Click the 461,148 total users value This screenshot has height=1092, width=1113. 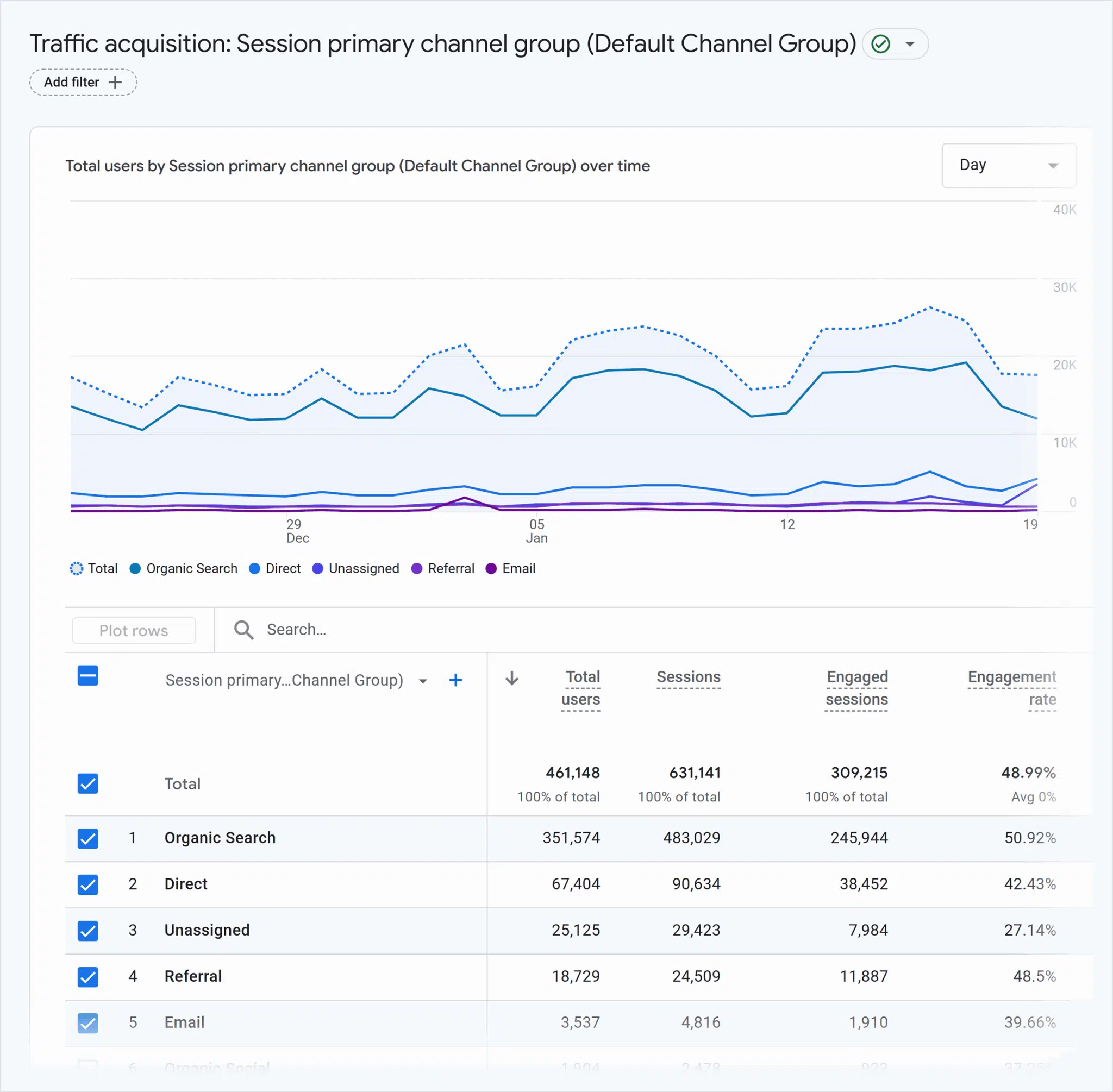[x=573, y=773]
